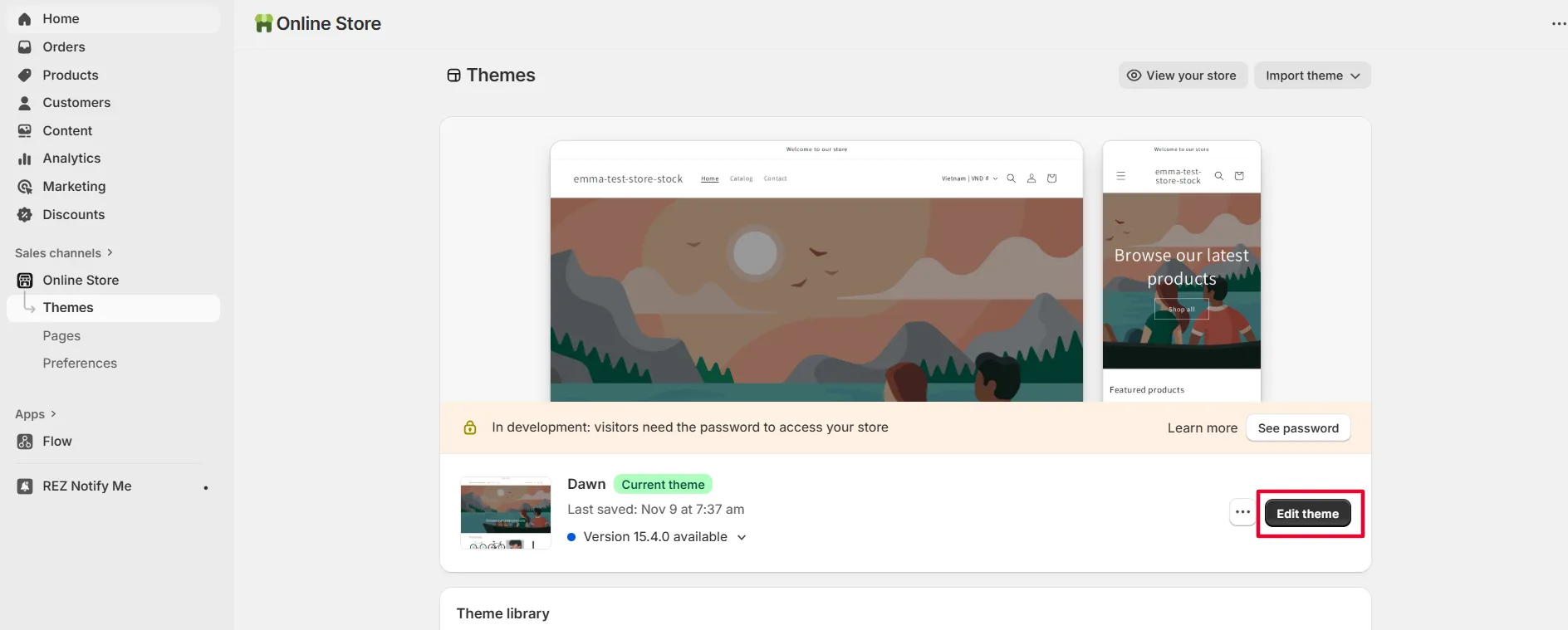The height and width of the screenshot is (630, 1568).
Task: Click the mobile theme preview image
Action: pyautogui.click(x=1182, y=271)
